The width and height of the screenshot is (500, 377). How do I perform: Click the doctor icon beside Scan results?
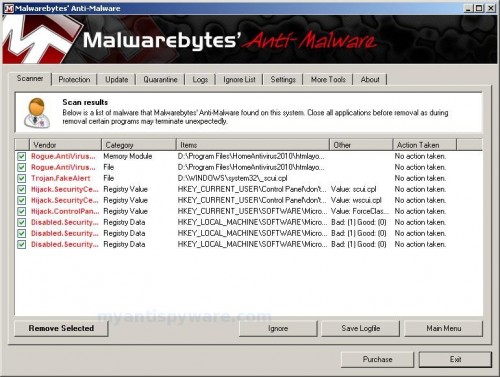(37, 113)
